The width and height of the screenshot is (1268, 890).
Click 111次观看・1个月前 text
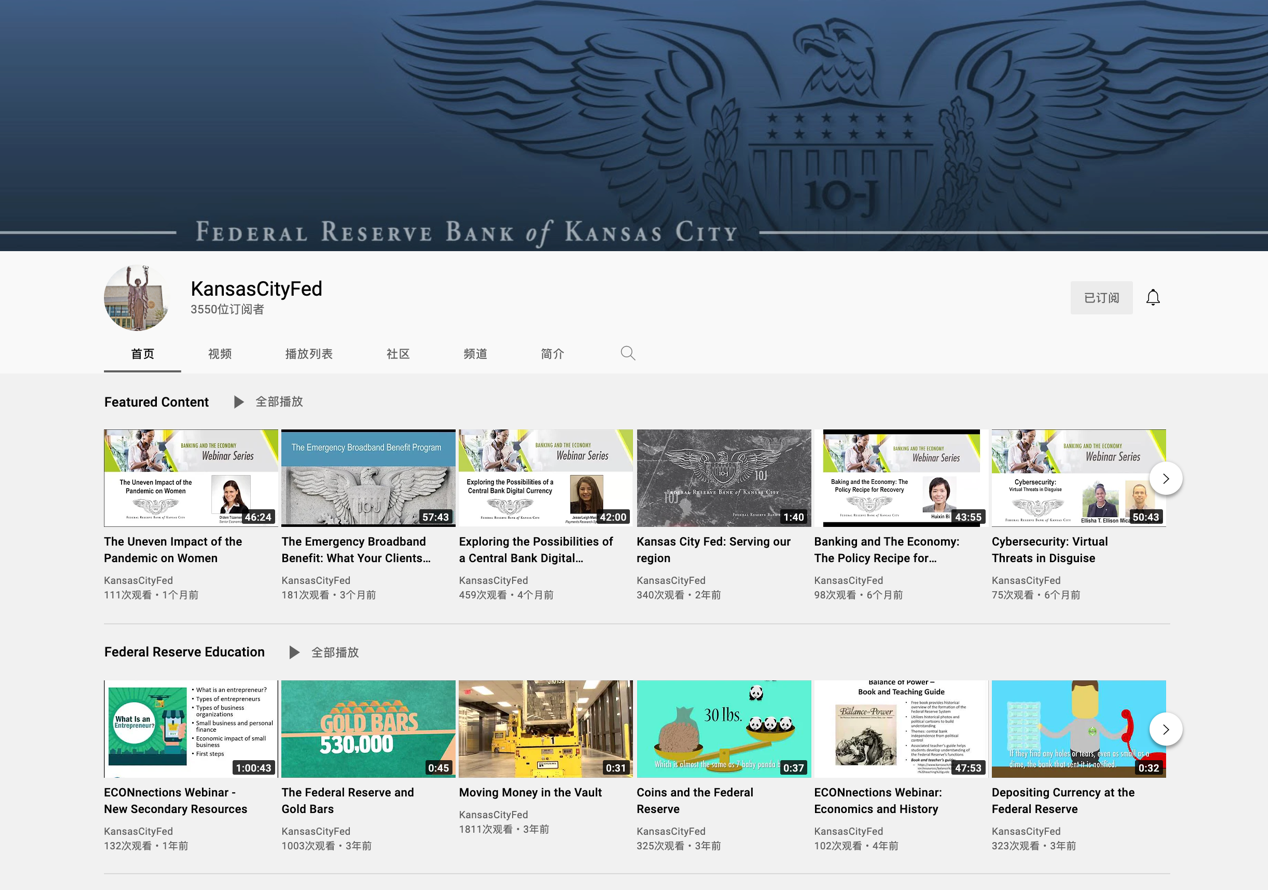point(151,595)
